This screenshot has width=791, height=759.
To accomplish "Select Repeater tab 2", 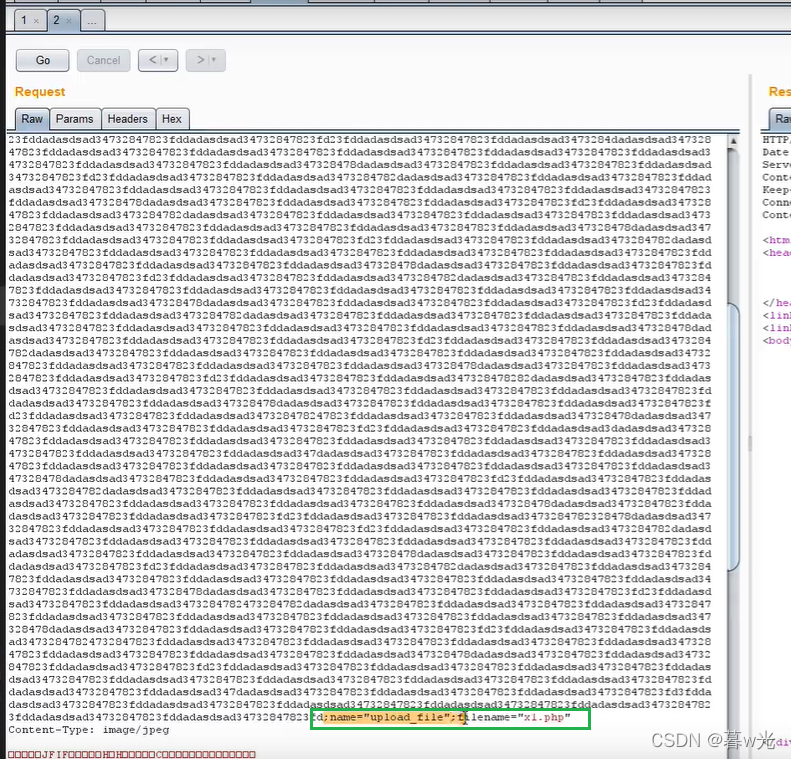I will coord(56,20).
